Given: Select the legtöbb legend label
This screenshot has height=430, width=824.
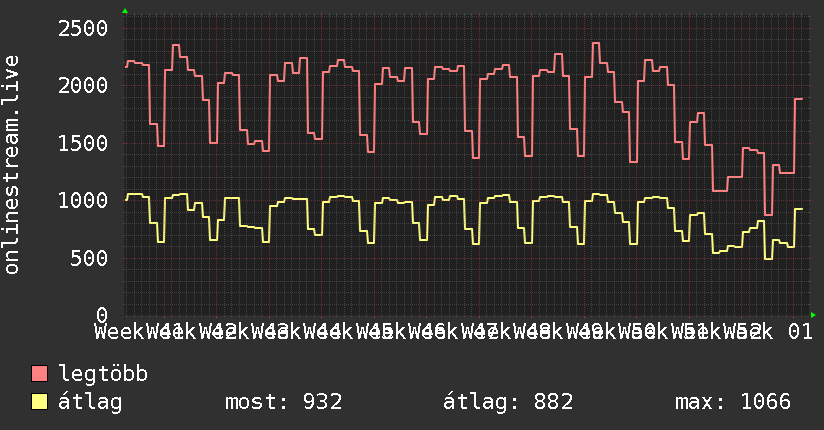Looking at the screenshot, I should click(103, 375).
